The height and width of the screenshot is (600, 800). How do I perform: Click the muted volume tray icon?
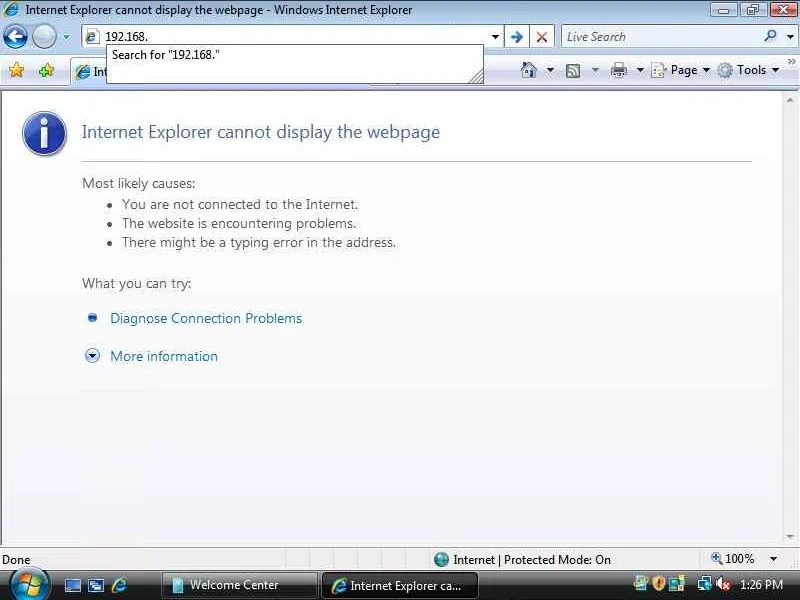[x=722, y=584]
